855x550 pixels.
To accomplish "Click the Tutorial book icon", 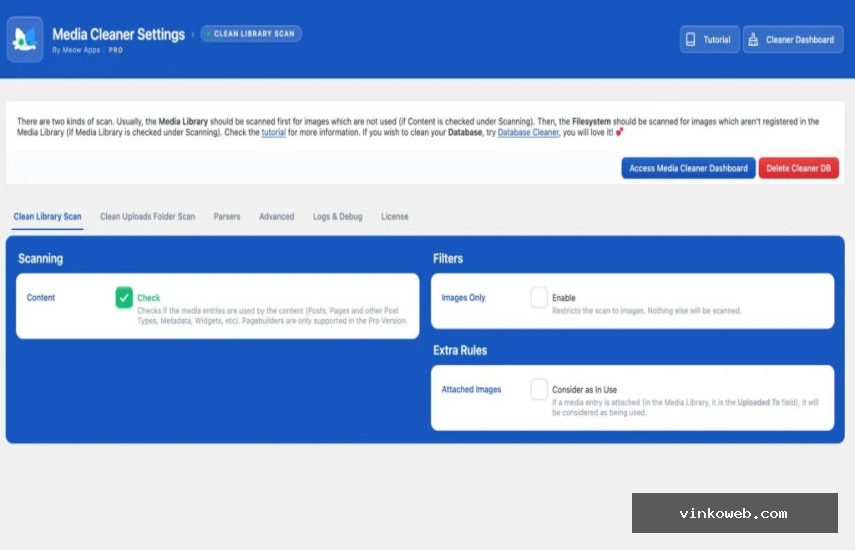I will pyautogui.click(x=690, y=39).
